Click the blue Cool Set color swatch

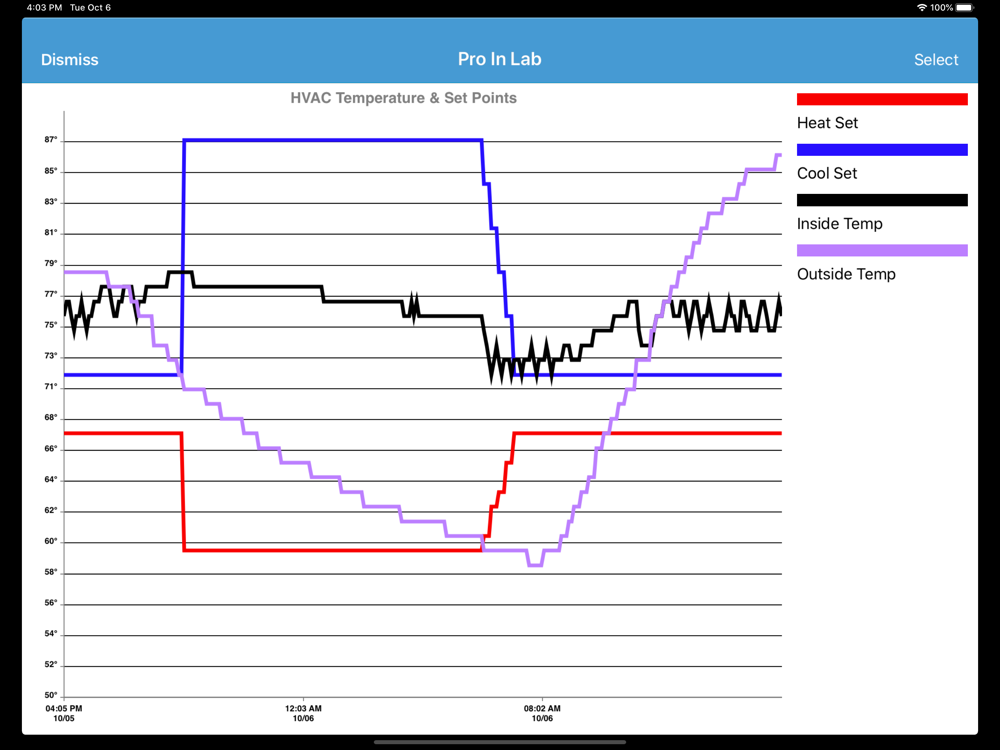click(882, 149)
